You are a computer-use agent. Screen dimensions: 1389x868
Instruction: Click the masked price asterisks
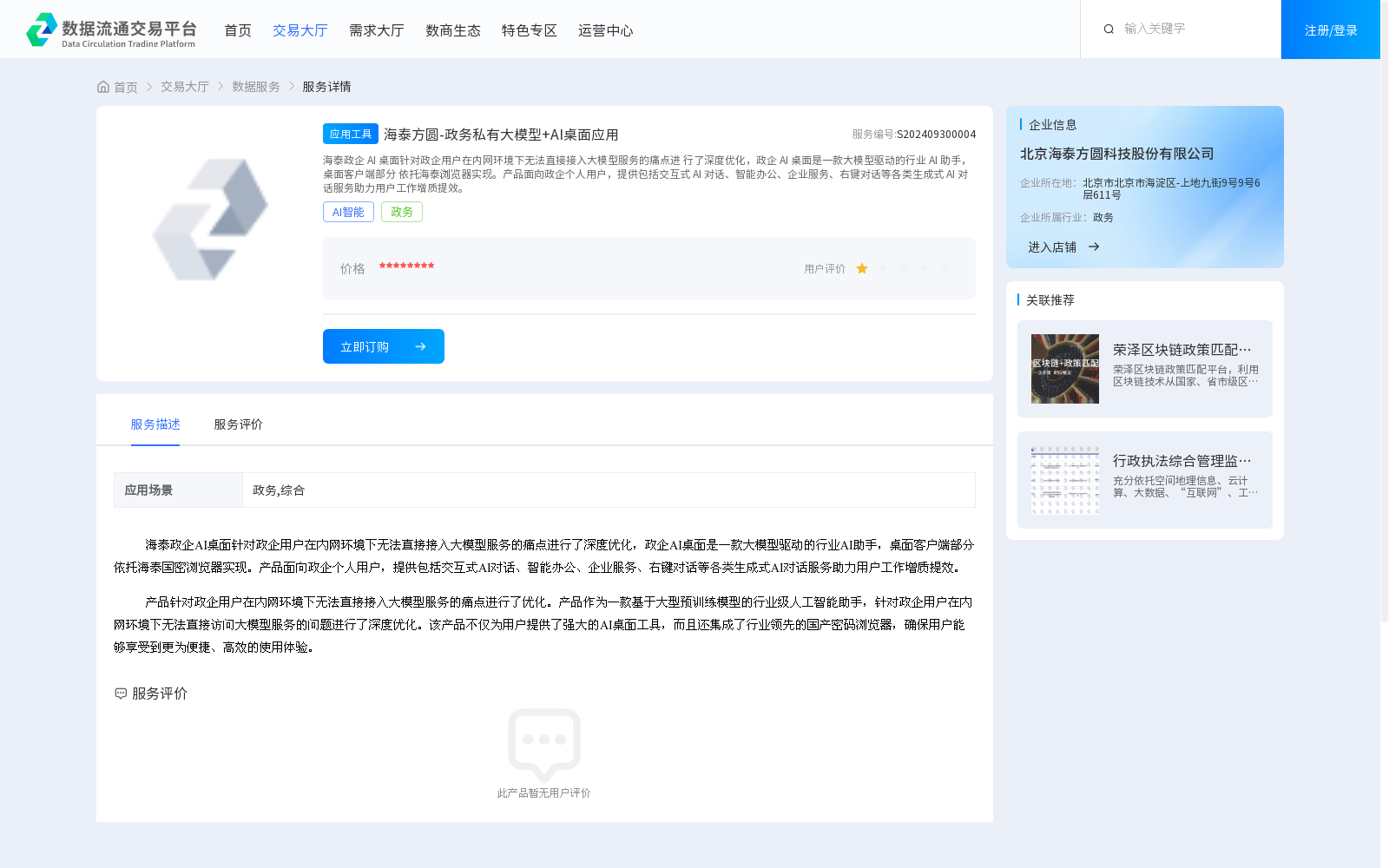tap(406, 266)
